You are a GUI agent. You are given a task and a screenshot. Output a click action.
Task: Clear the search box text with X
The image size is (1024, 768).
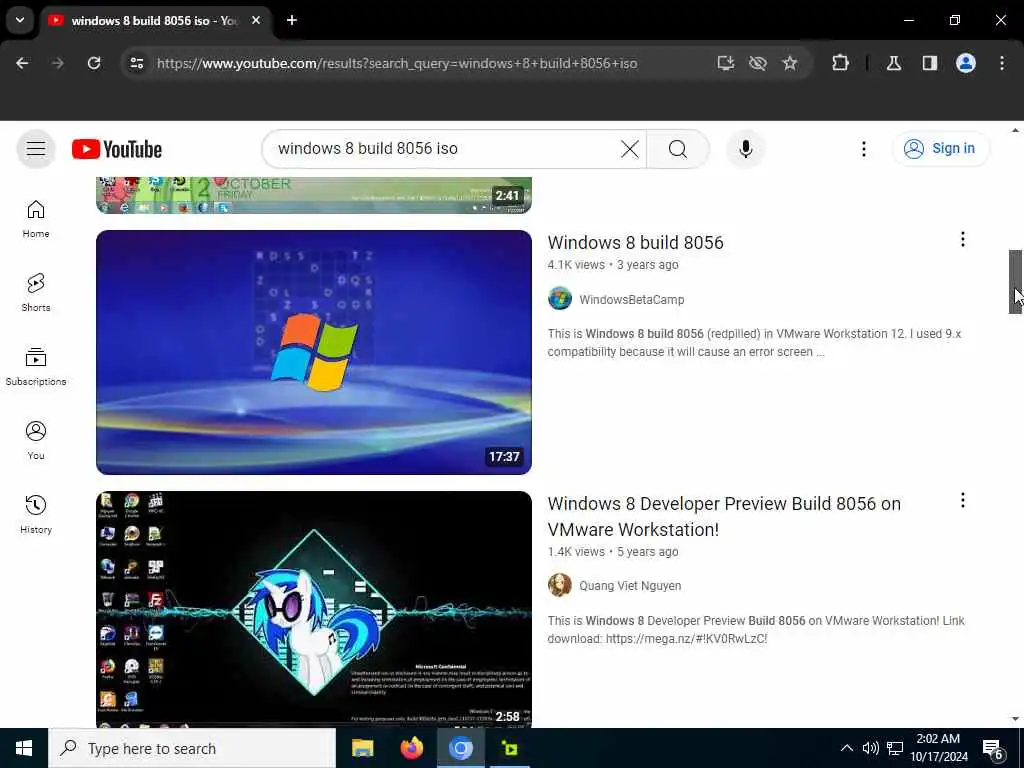pos(630,149)
